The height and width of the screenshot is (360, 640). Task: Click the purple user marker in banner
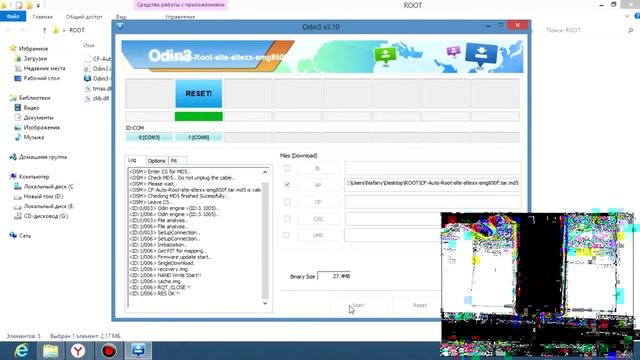453,52
